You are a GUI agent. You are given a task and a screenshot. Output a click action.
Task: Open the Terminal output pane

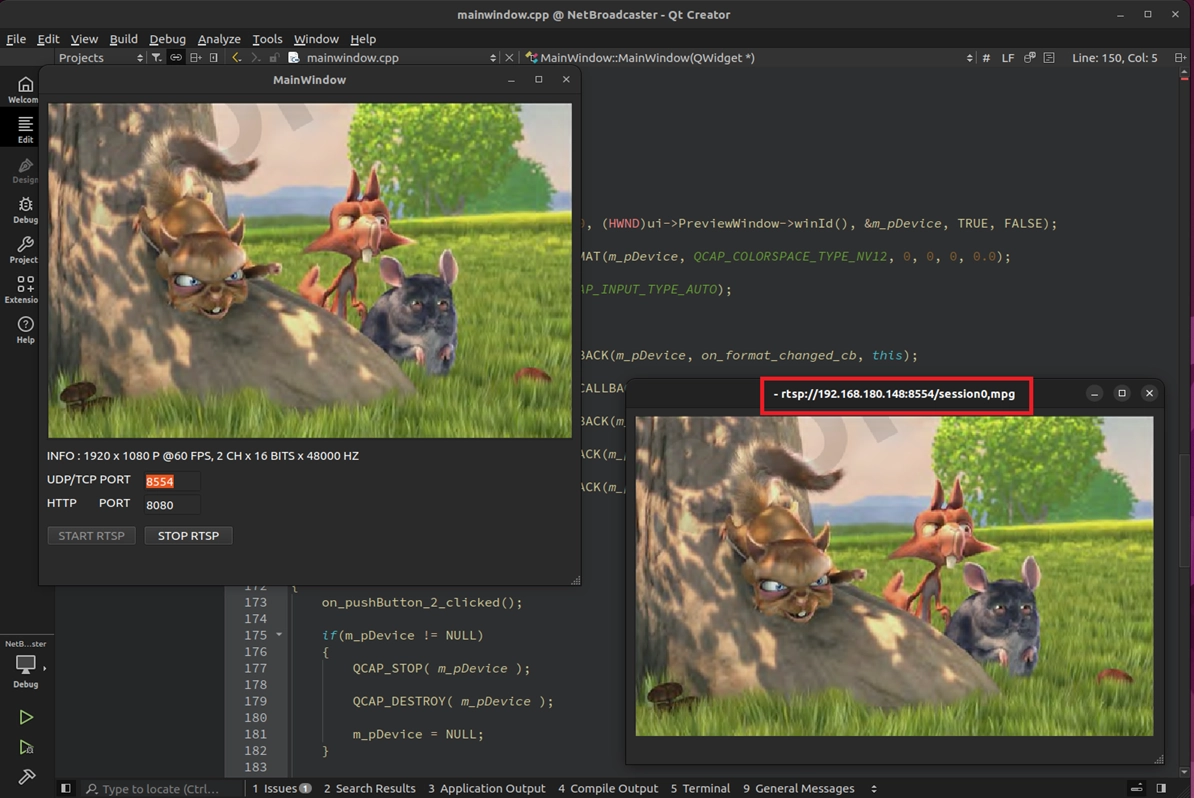[x=700, y=789]
